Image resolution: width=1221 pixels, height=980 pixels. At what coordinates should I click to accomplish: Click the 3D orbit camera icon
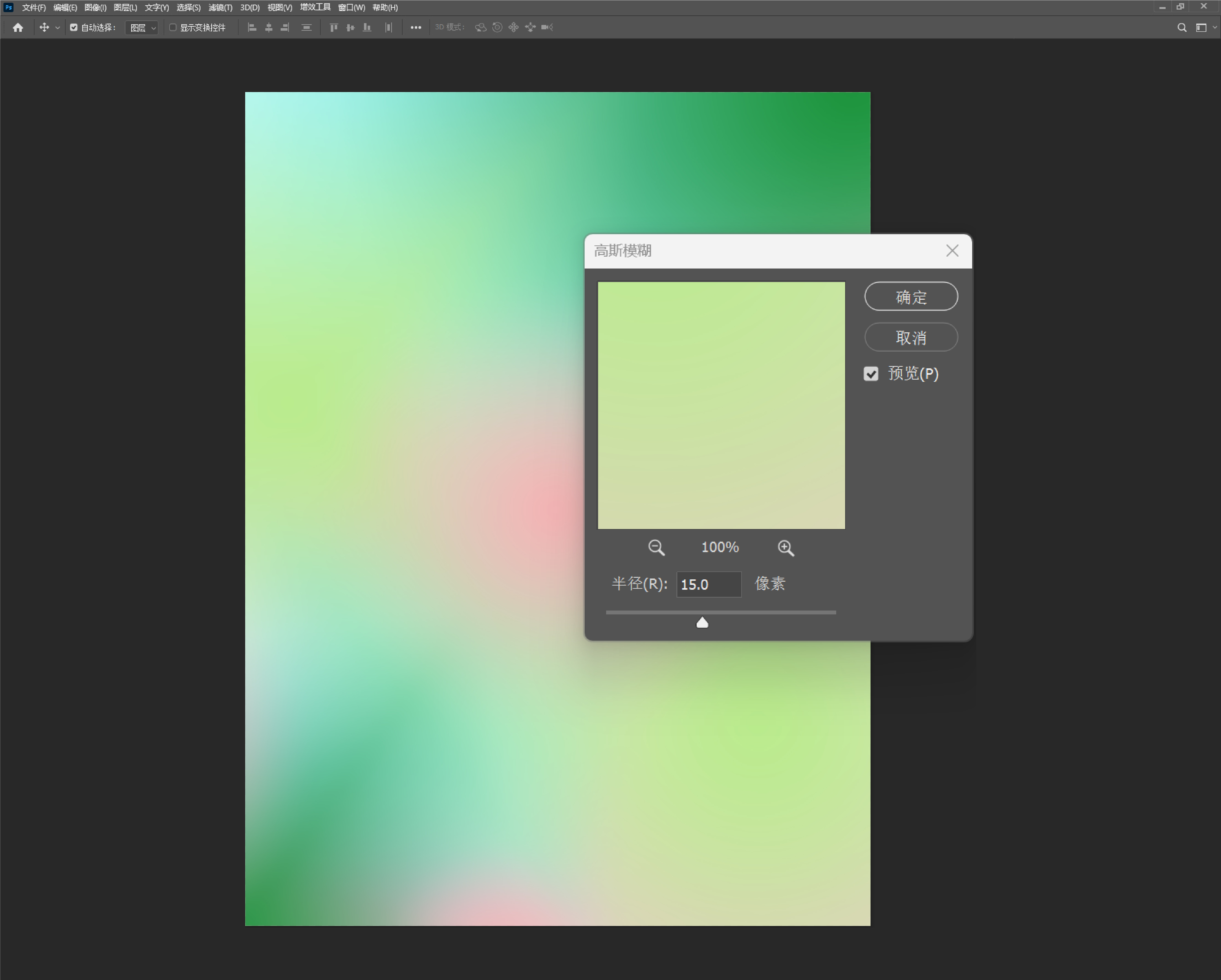tap(480, 27)
